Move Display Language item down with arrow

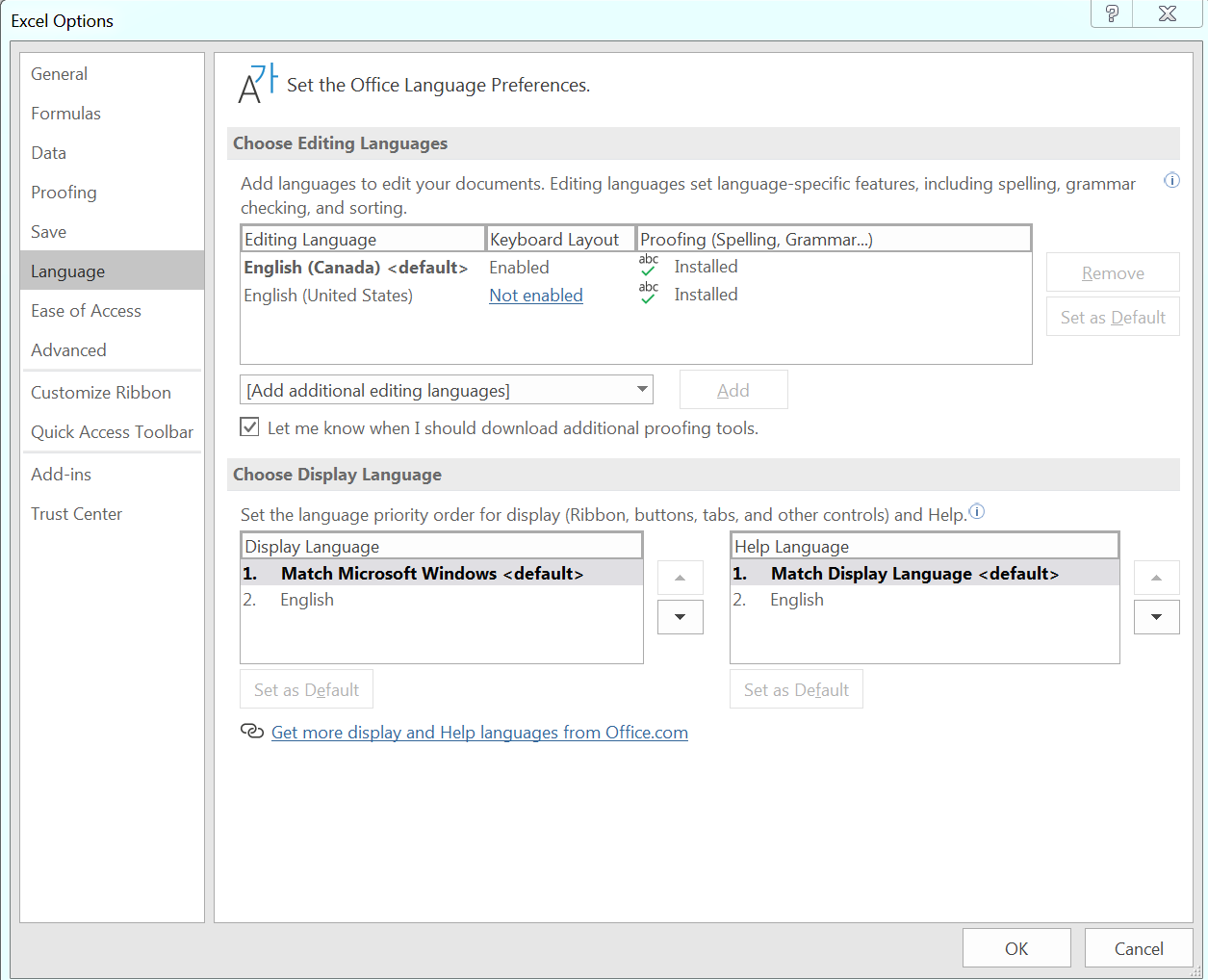pos(681,617)
